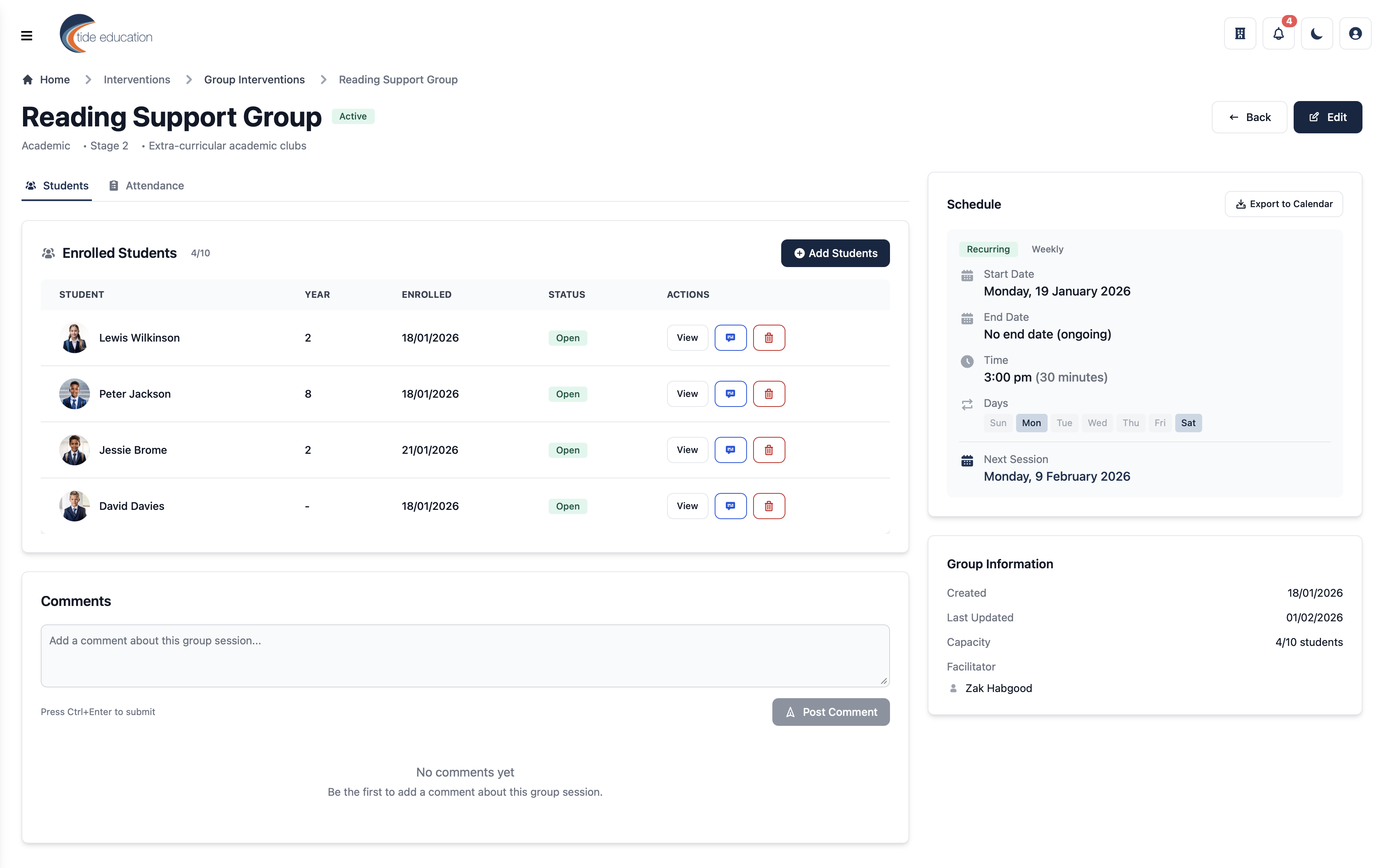Toggle the Sat day chip
Screen dimensions: 1384x868
pyautogui.click(x=1188, y=423)
